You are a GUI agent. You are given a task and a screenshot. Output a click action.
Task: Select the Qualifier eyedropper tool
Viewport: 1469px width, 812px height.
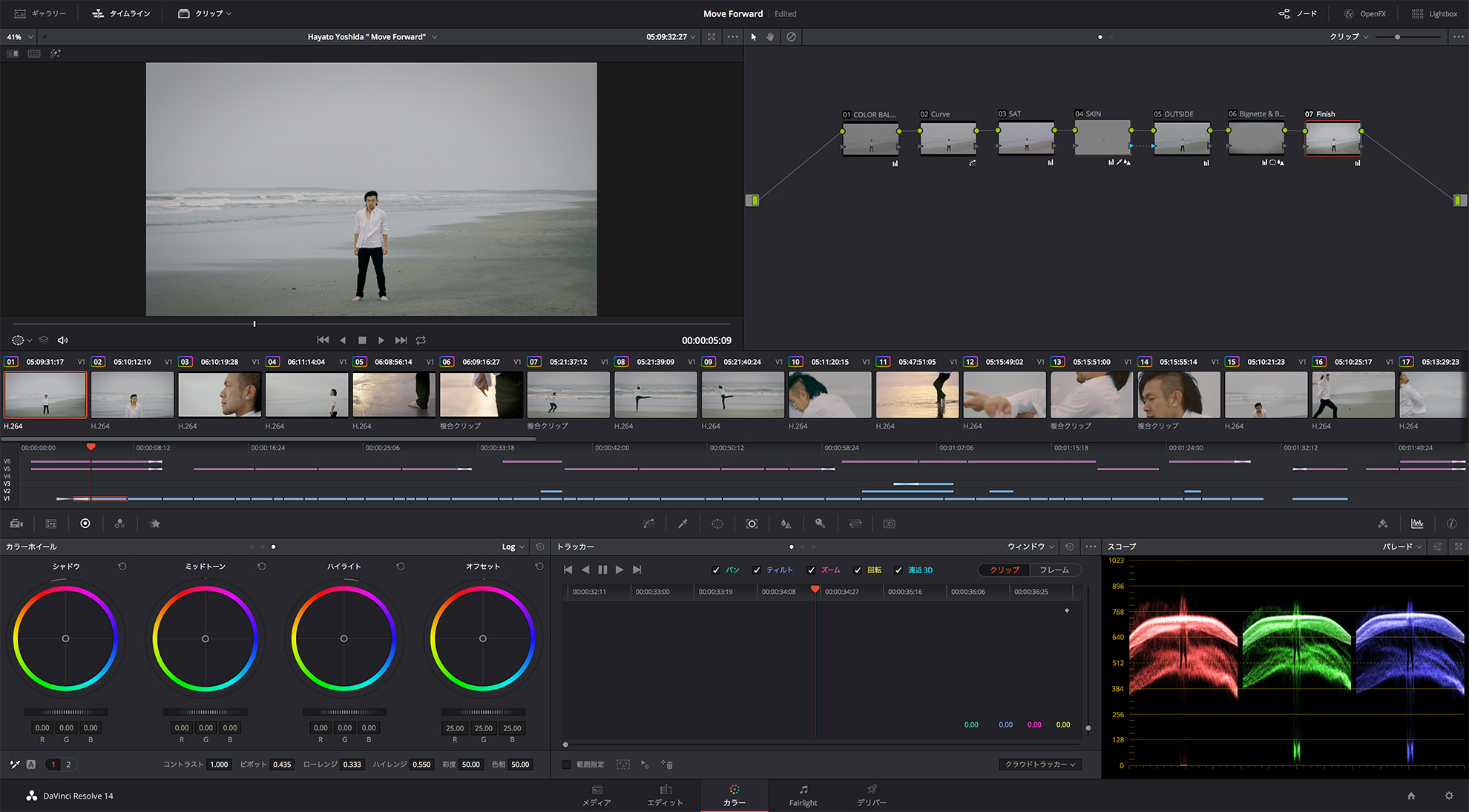683,524
